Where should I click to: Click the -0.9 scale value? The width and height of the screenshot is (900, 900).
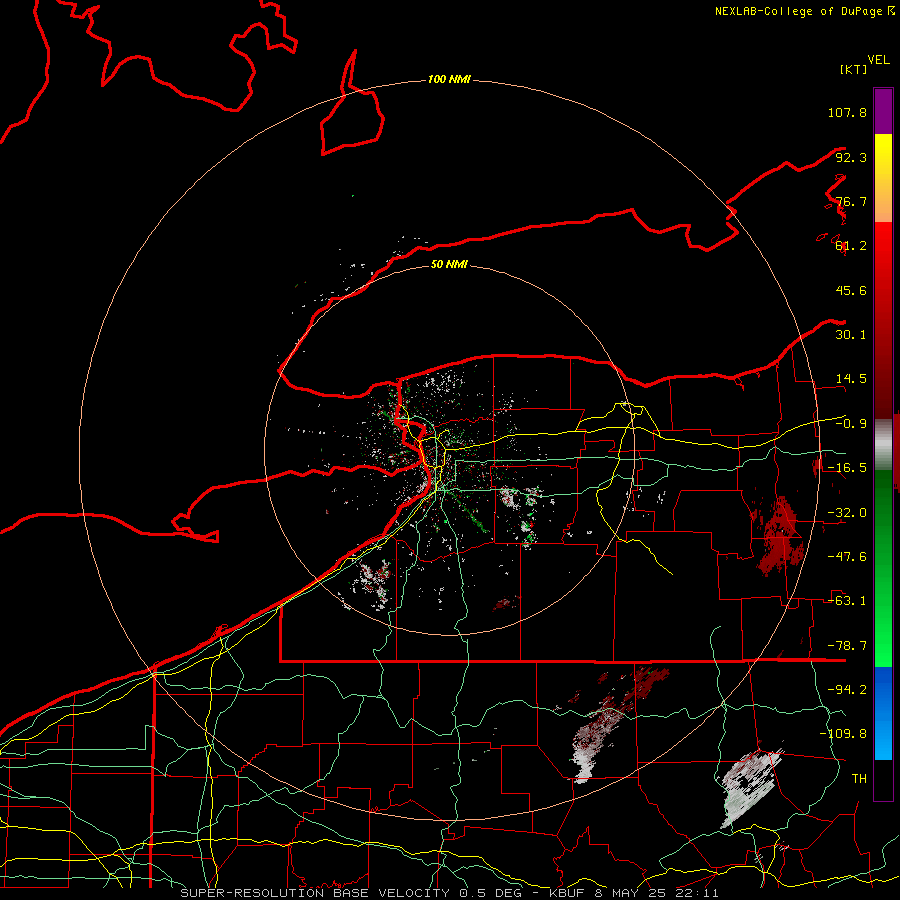[x=851, y=424]
